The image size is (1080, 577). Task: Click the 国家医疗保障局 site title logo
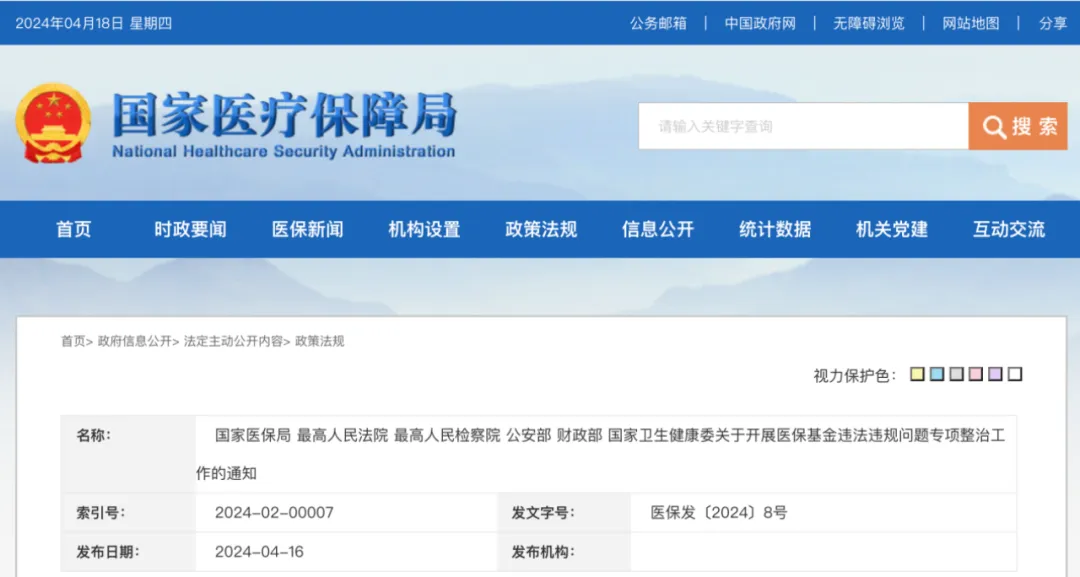[284, 125]
